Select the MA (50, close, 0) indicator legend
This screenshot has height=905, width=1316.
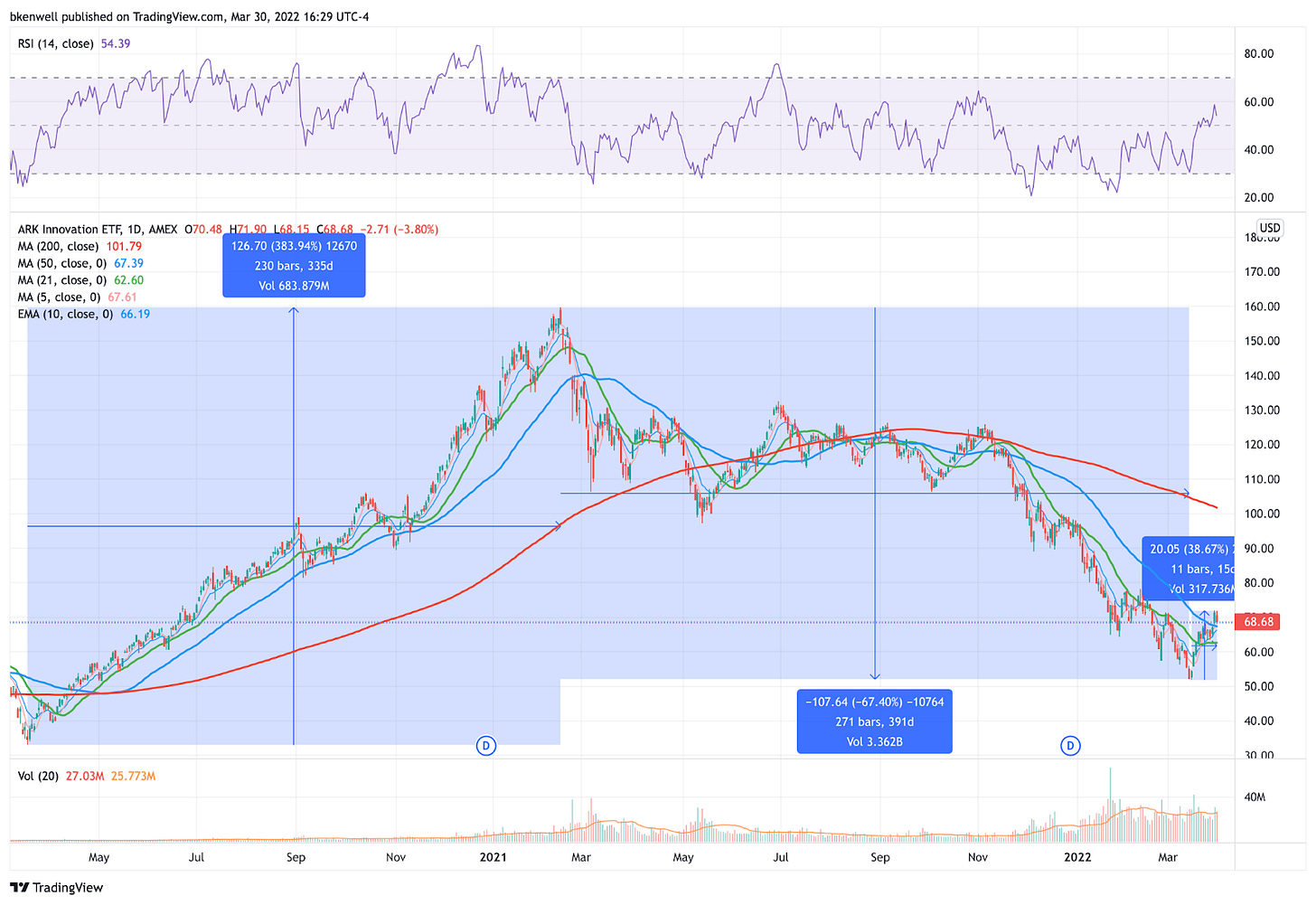61,263
